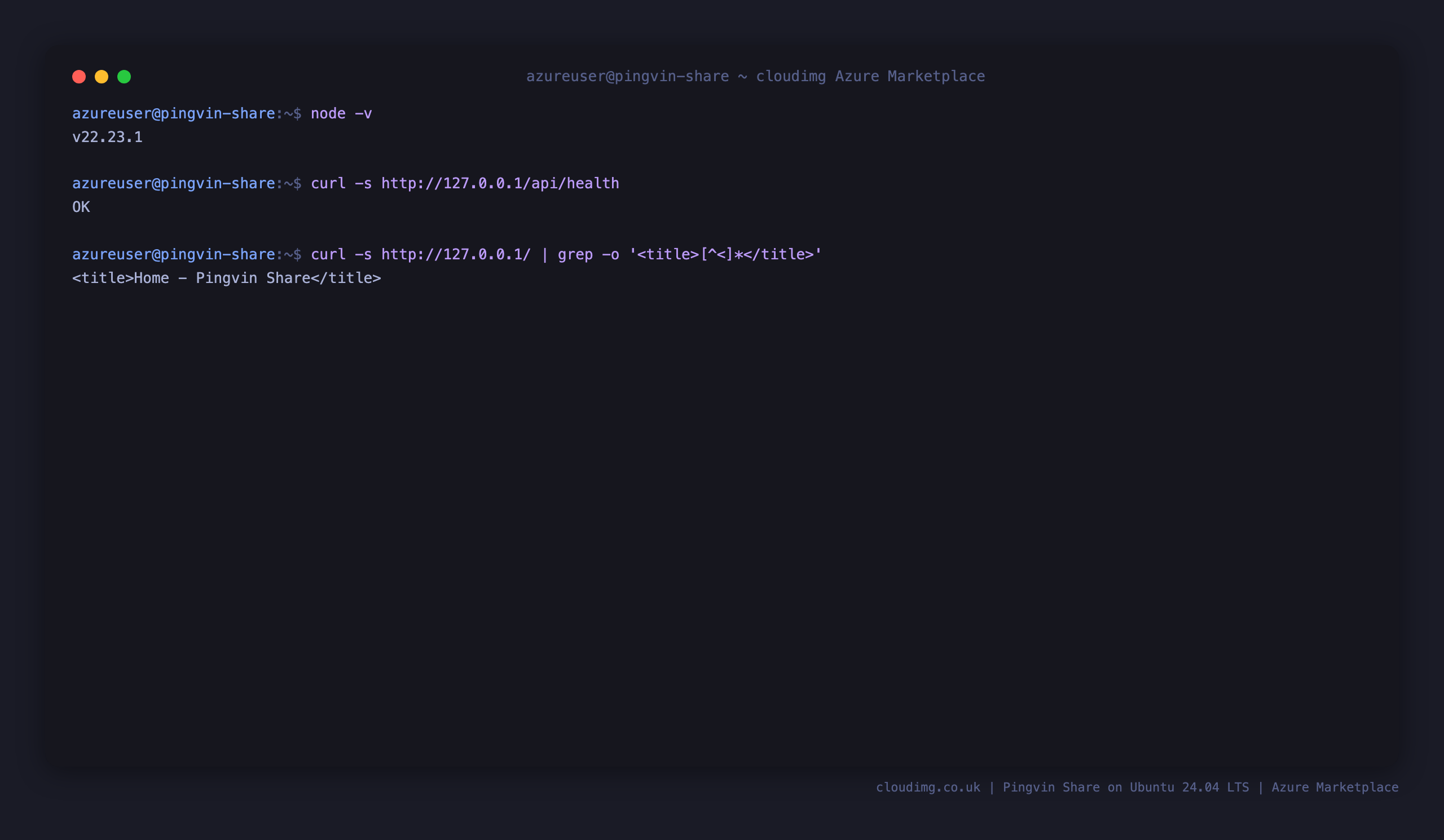Click the curl command piped to grep
1444x840 pixels.
566,254
